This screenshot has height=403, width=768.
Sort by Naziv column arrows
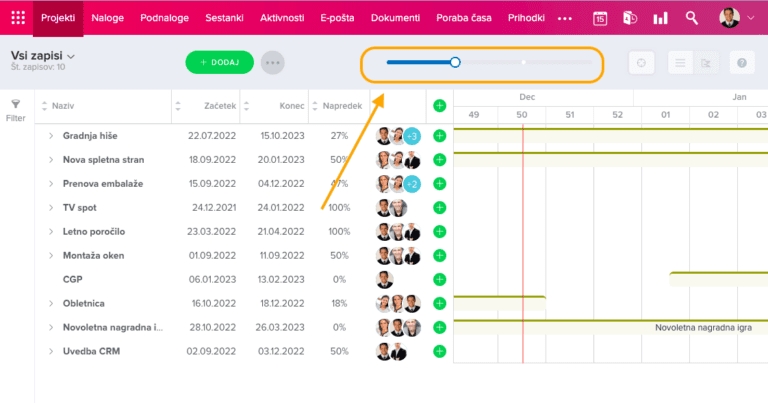43,105
